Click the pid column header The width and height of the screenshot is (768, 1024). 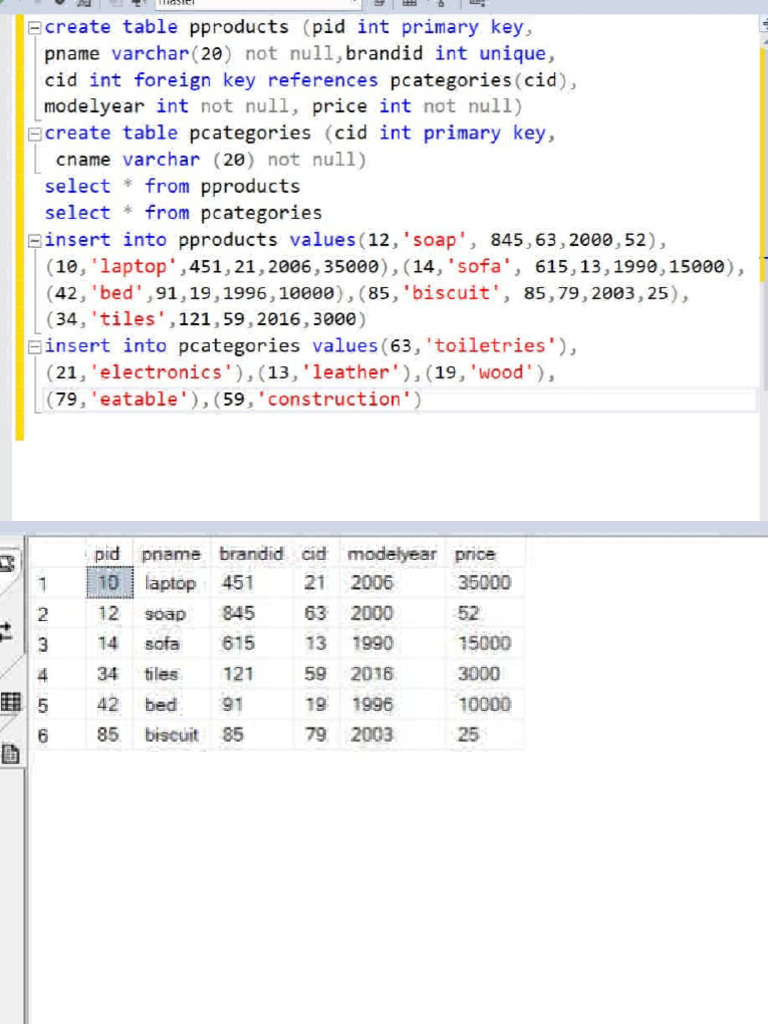click(107, 553)
